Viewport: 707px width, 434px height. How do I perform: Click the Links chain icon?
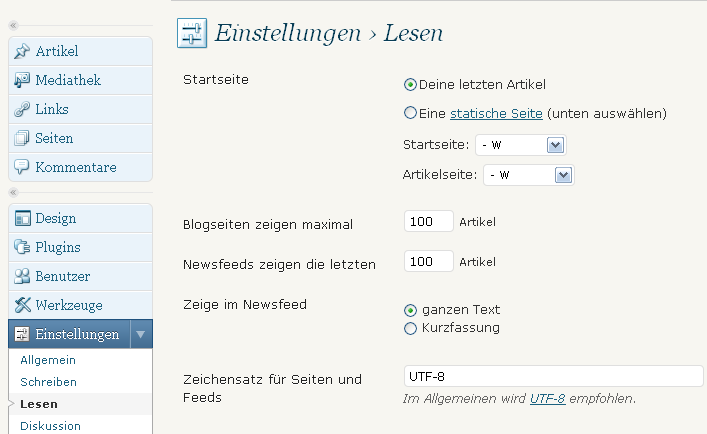click(x=22, y=110)
